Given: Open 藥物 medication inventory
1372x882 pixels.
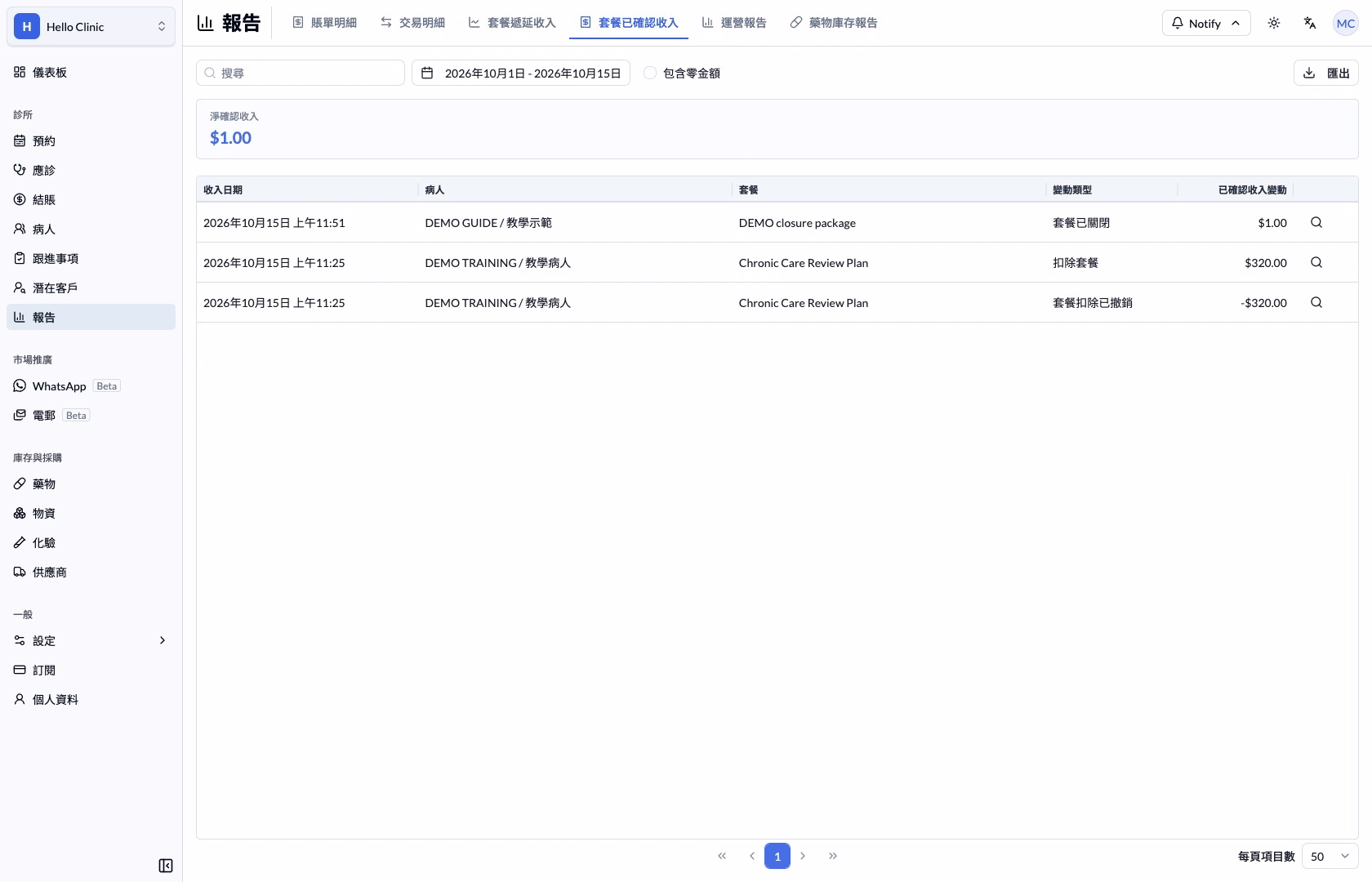Looking at the screenshot, I should 91,483.
